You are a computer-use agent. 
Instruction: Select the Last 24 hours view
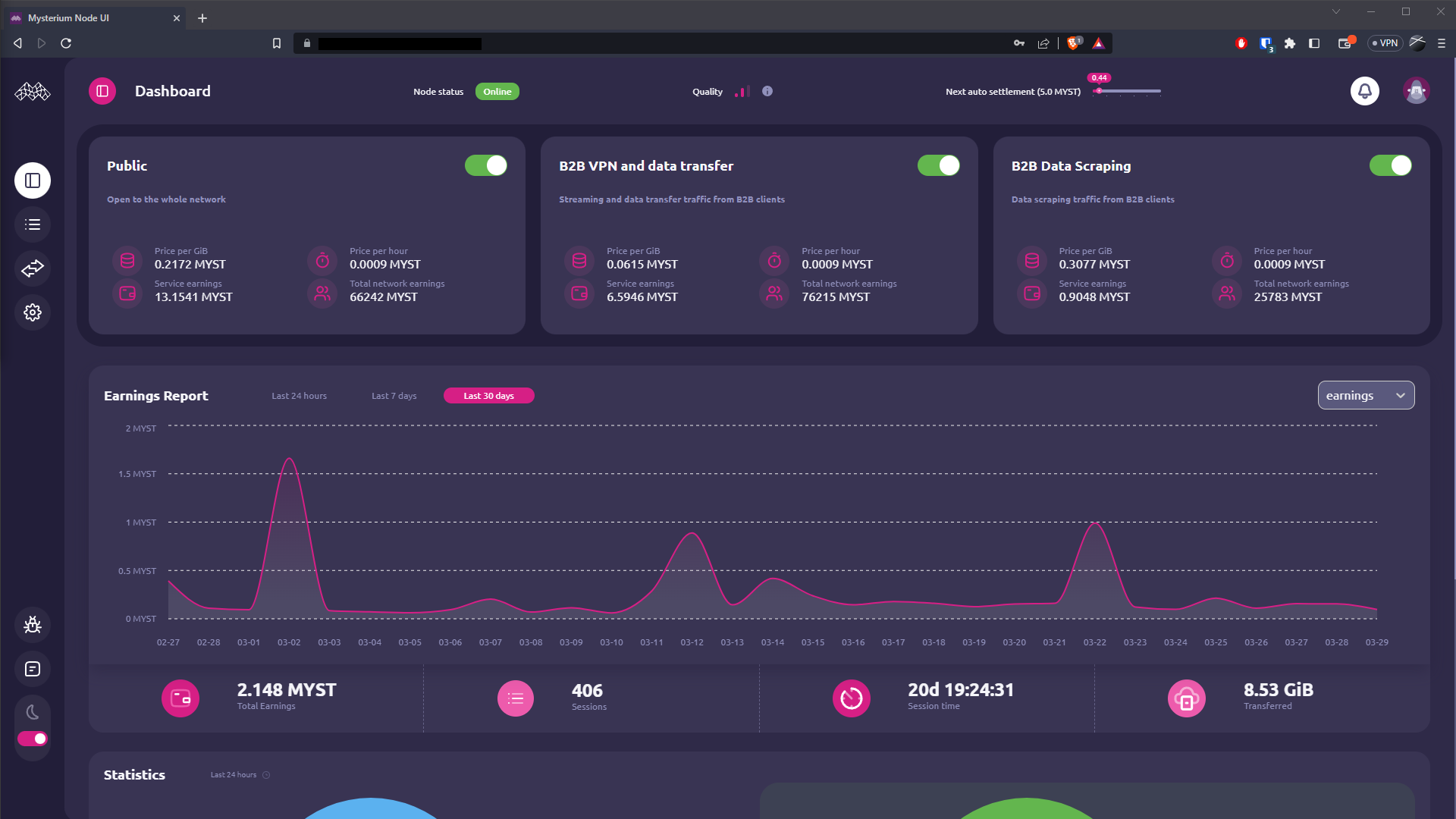tap(299, 395)
